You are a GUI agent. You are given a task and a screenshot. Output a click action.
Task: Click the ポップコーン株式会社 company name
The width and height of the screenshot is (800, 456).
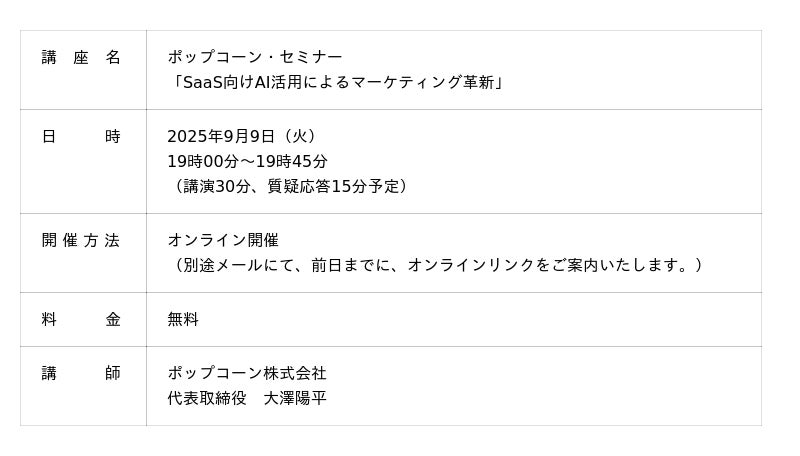click(246, 374)
